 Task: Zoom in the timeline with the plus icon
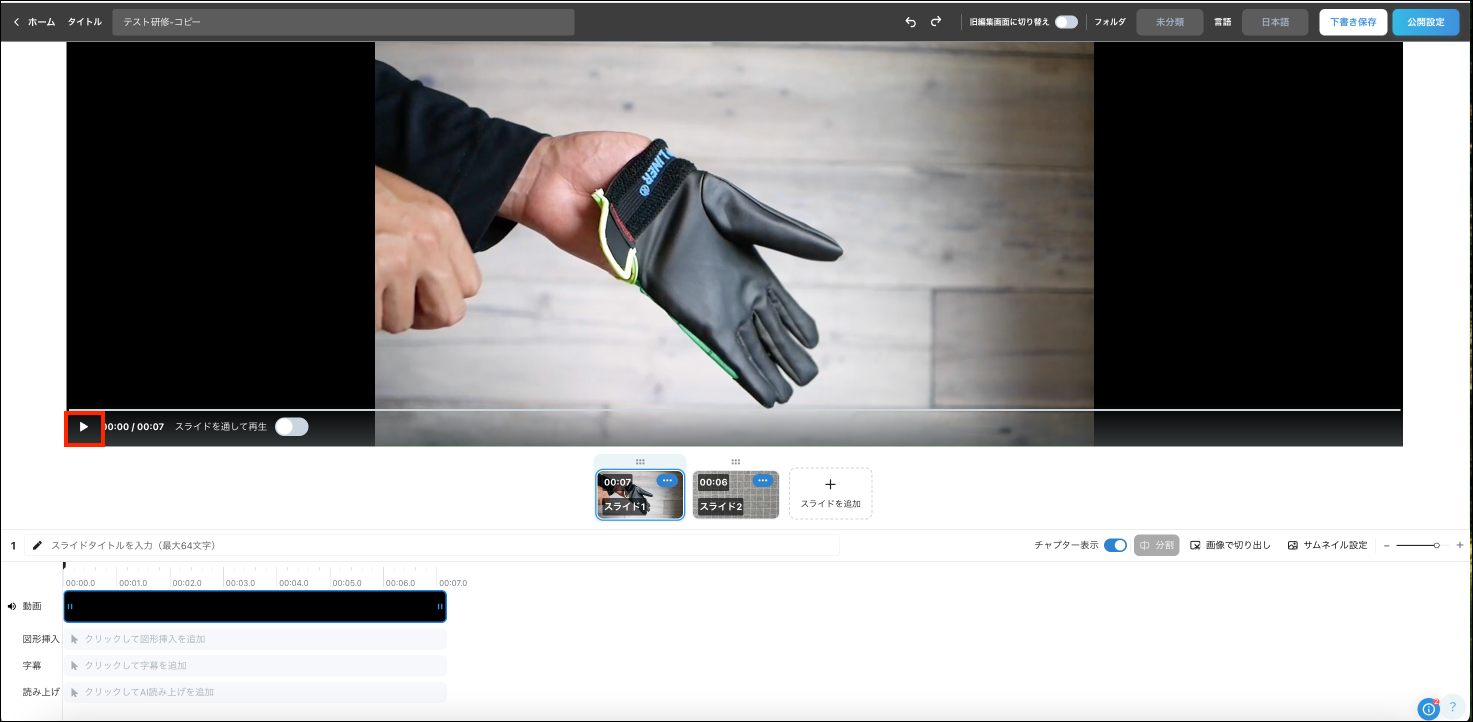click(x=1460, y=545)
